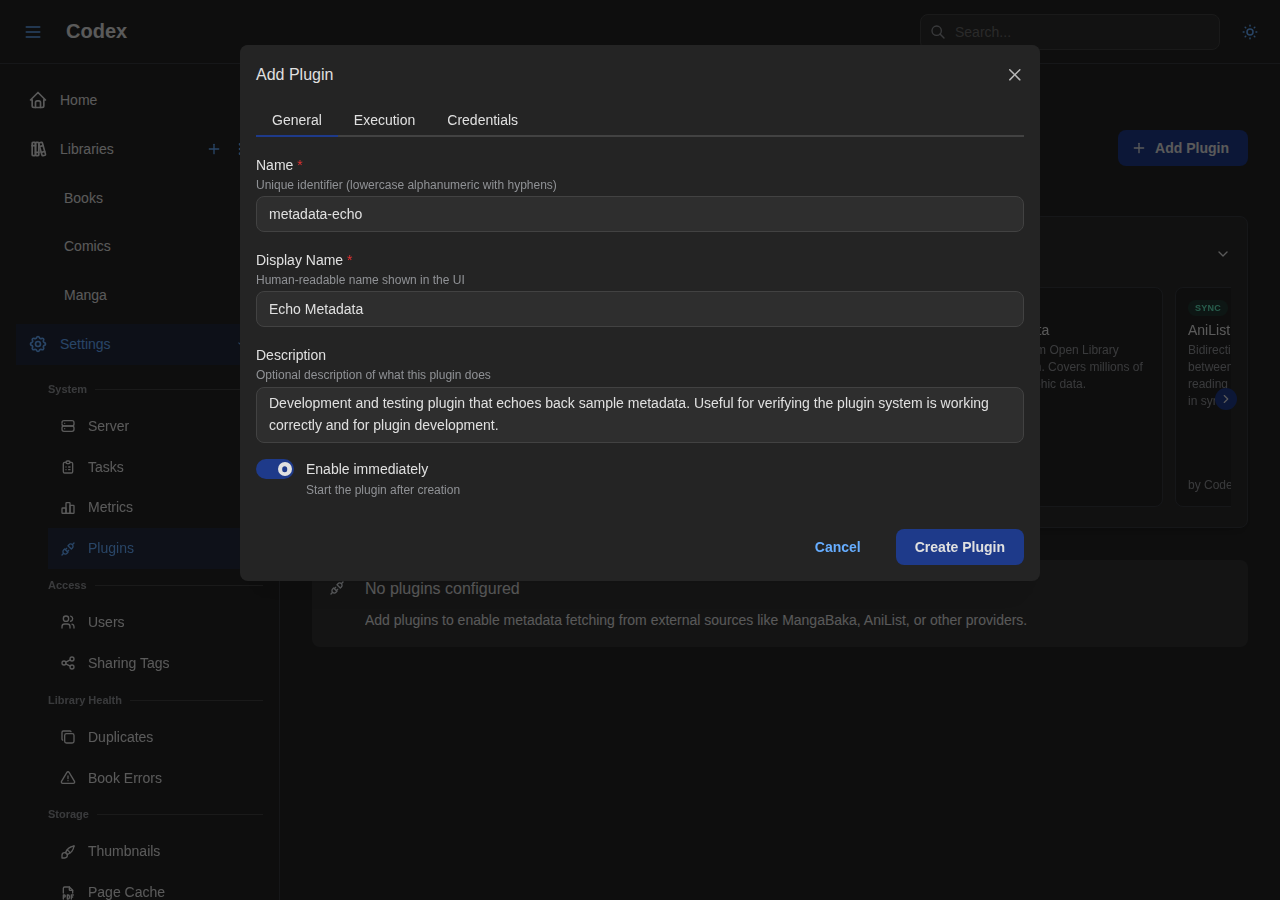Open the Sharing Tags icon
The width and height of the screenshot is (1280, 900).
click(x=66, y=662)
